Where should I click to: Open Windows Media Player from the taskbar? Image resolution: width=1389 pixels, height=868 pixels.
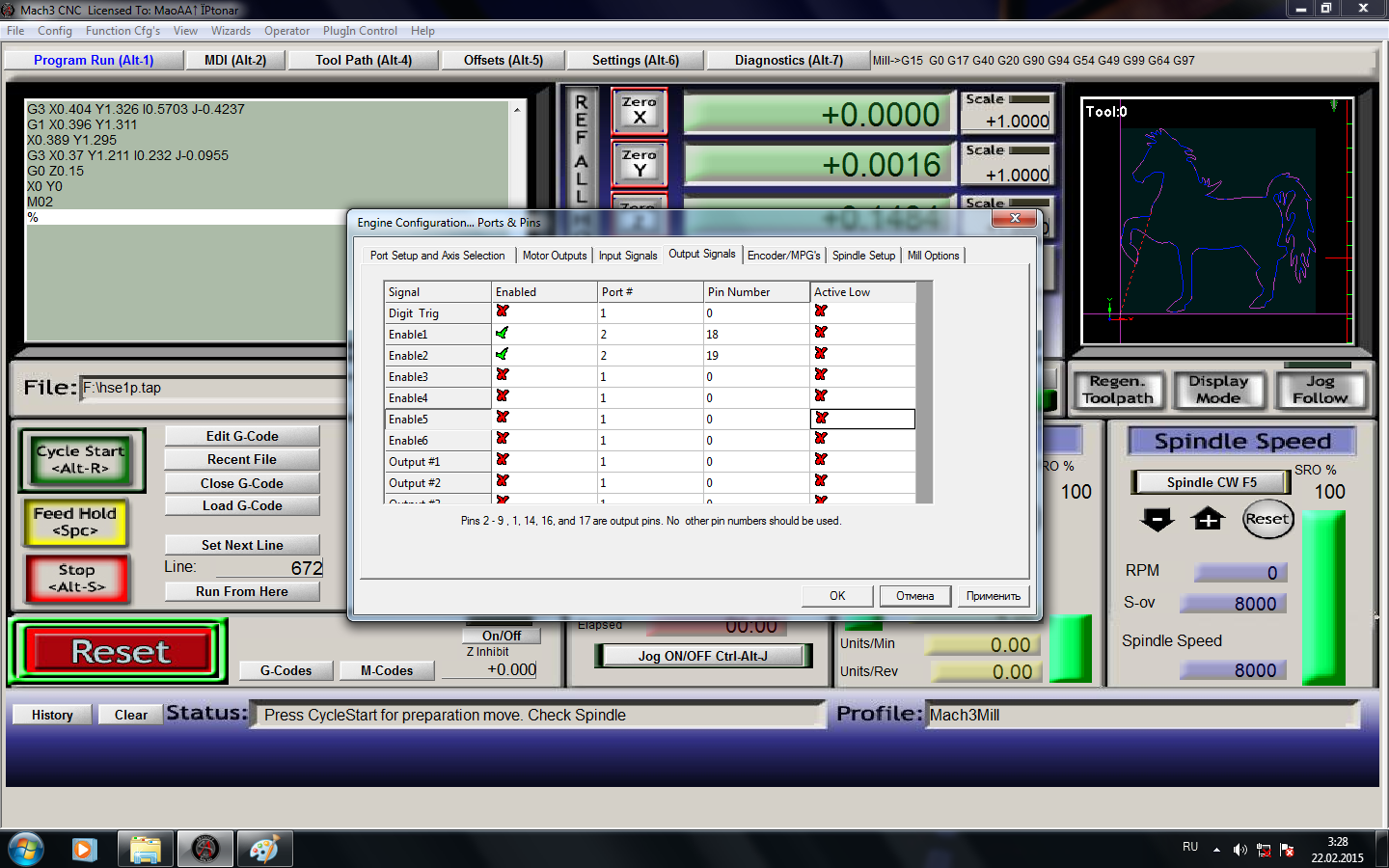tap(85, 849)
